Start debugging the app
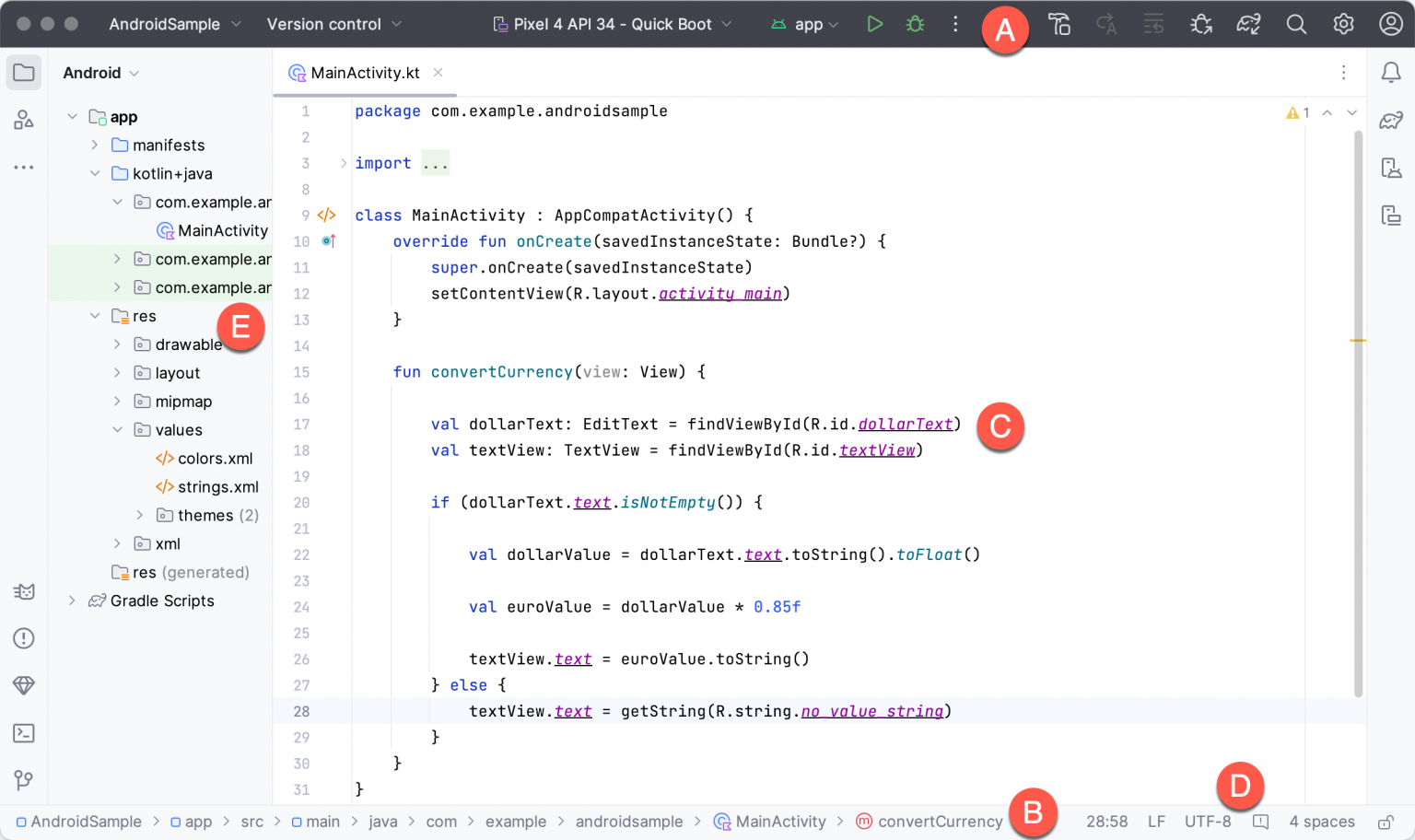1415x840 pixels. [x=915, y=24]
